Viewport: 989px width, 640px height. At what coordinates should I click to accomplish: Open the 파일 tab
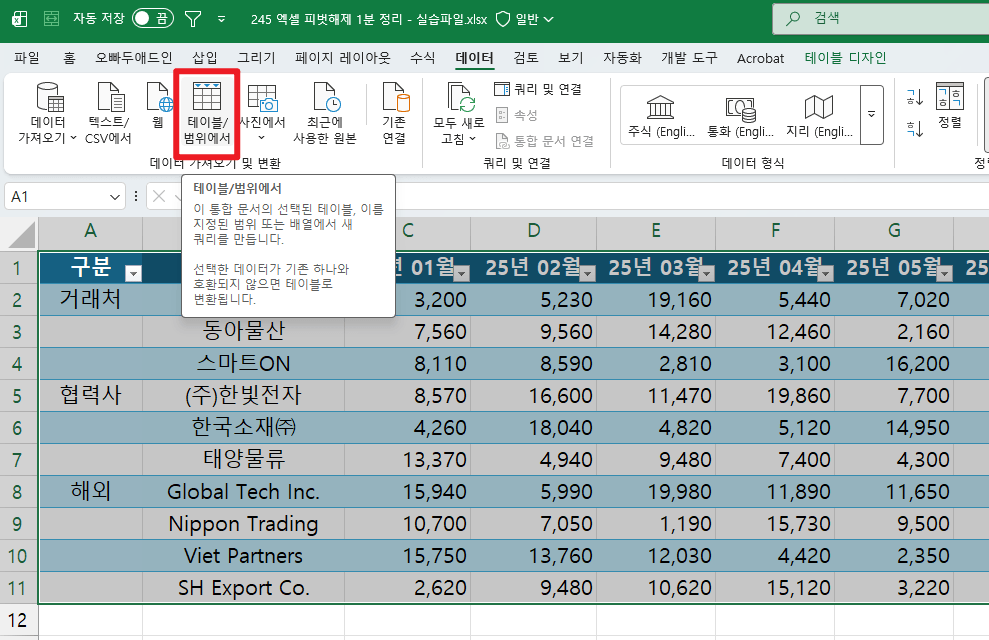[x=27, y=58]
